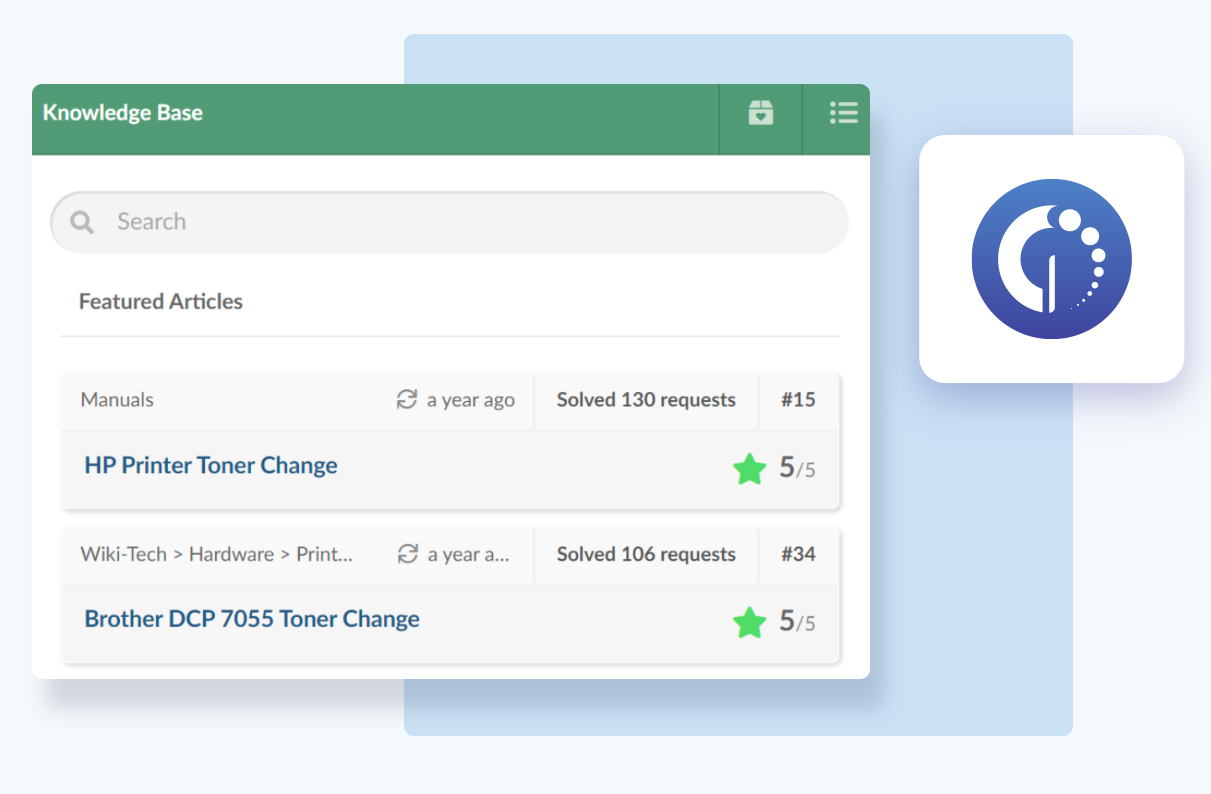Click article number #34
Screen dimensions: 1211x794
click(798, 554)
